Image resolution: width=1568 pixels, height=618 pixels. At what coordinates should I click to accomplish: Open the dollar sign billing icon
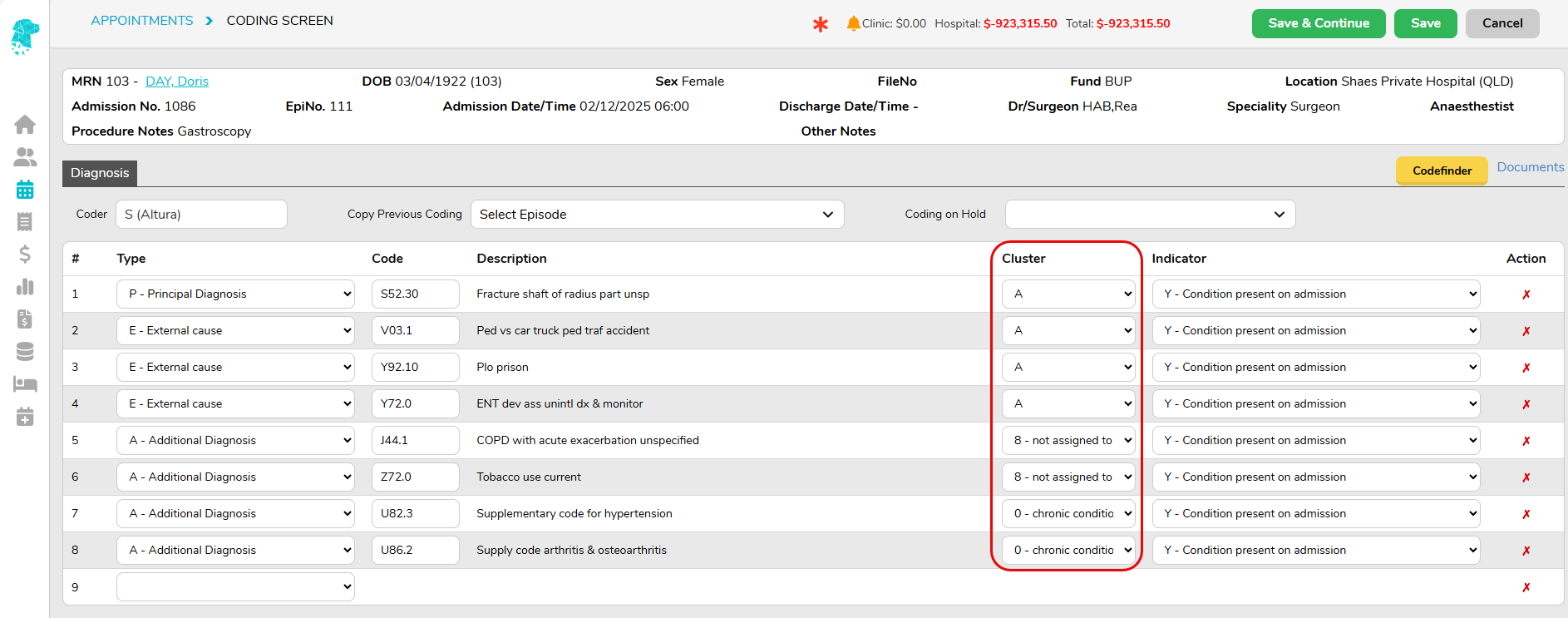pos(25,255)
